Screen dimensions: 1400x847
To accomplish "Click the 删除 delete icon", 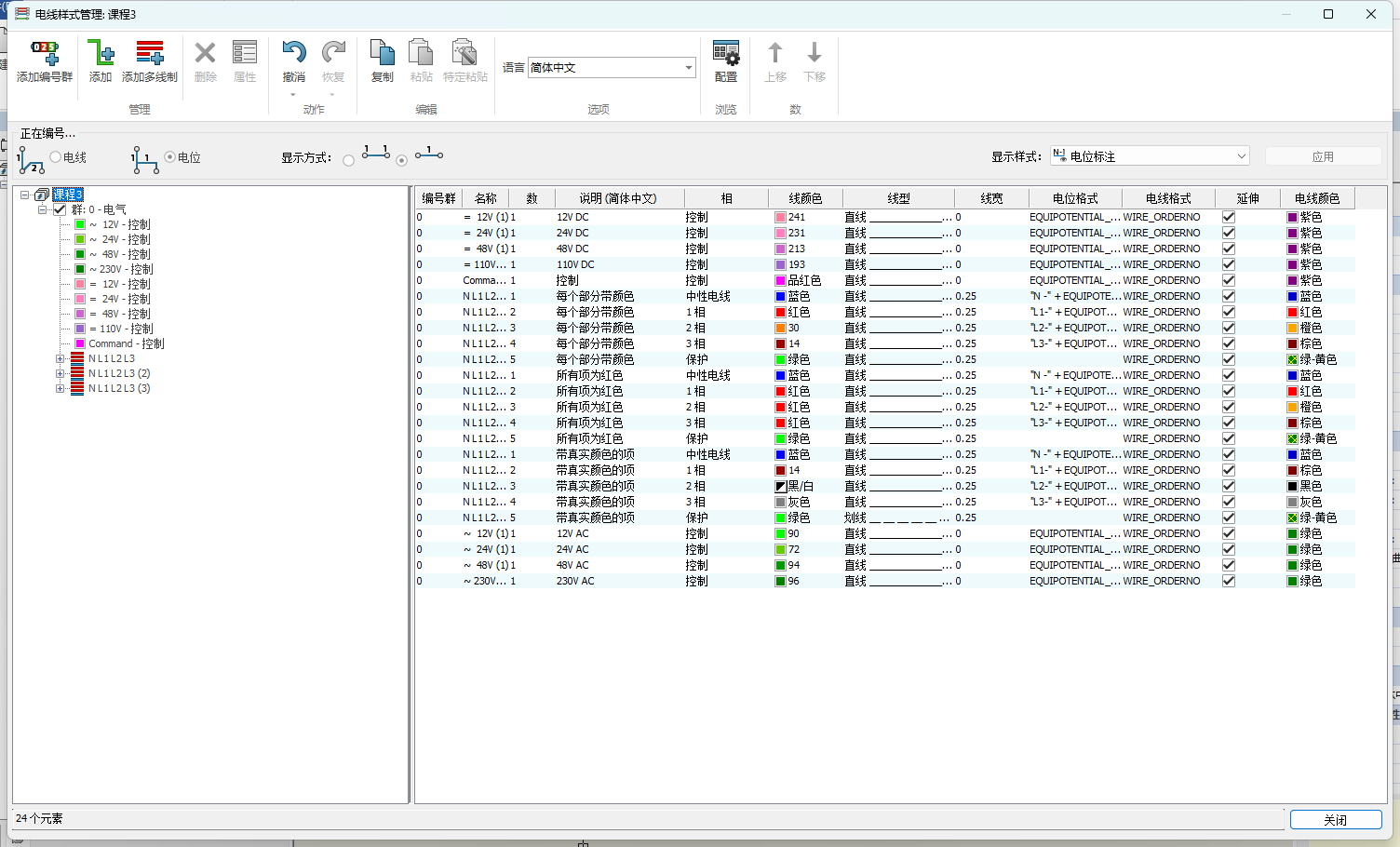I will 205,54.
